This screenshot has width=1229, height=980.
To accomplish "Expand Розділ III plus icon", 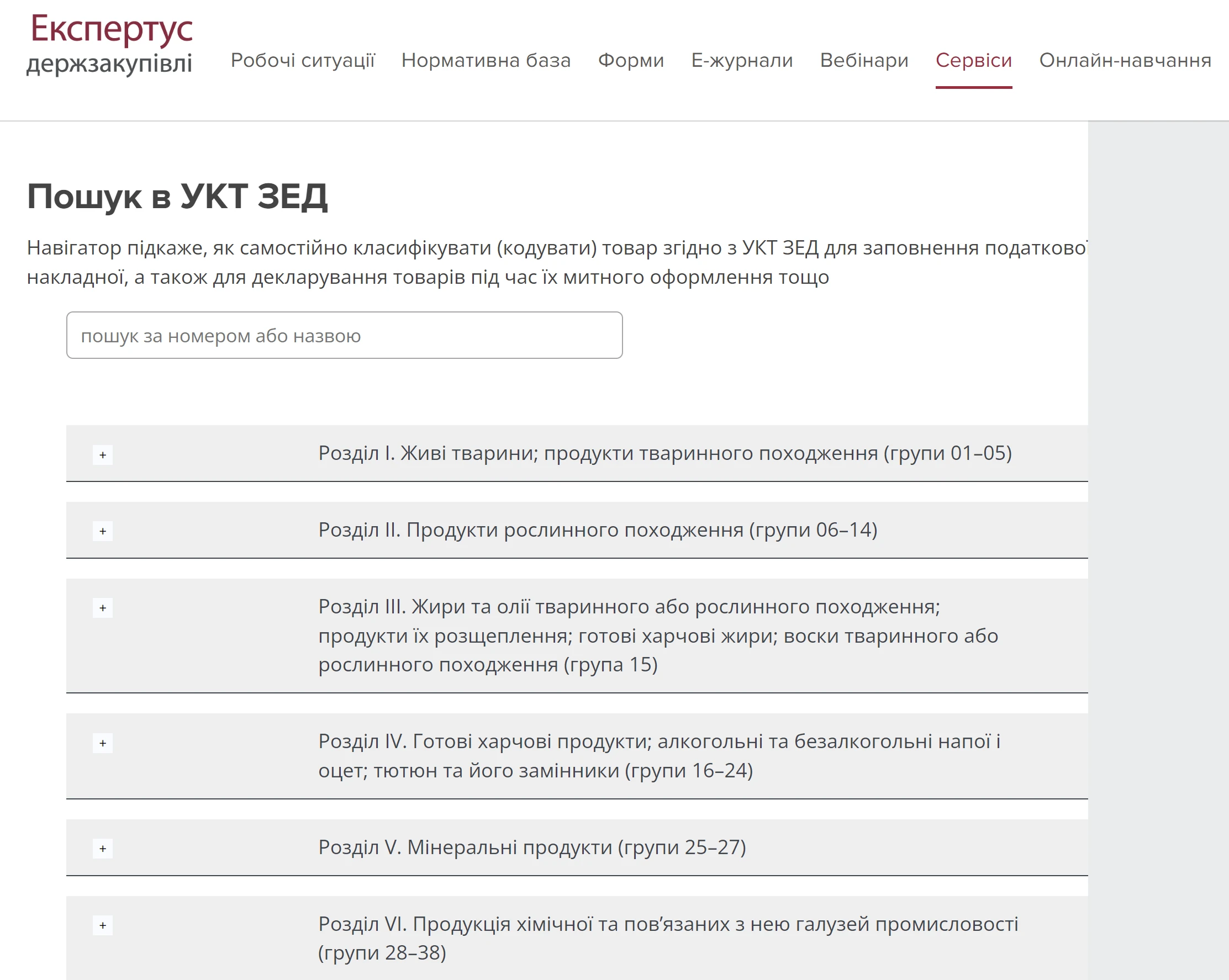I will point(103,608).
